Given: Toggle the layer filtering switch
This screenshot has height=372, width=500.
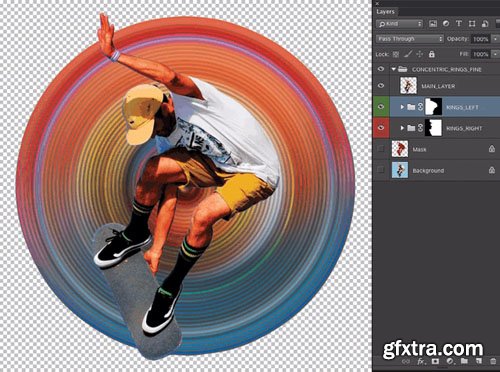Looking at the screenshot, I should click(498, 24).
